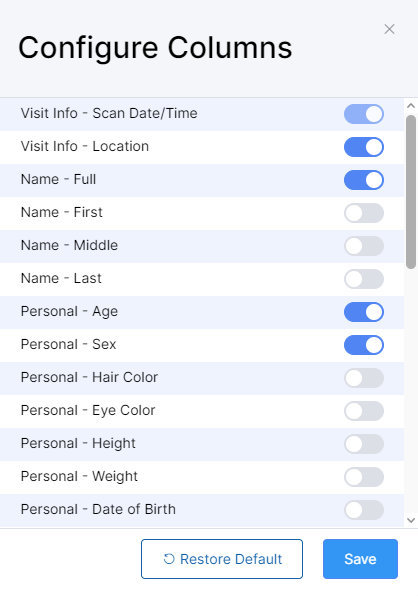Enable the Name - Last column
This screenshot has width=418, height=596.
364,279
